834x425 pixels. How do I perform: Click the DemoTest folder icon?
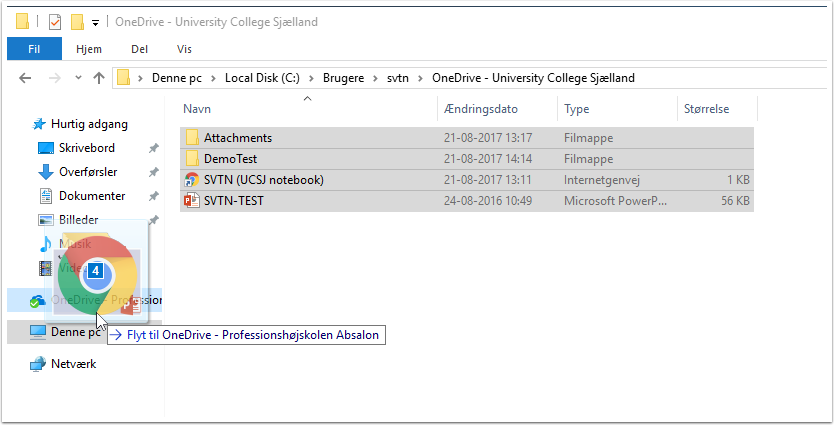[192, 159]
